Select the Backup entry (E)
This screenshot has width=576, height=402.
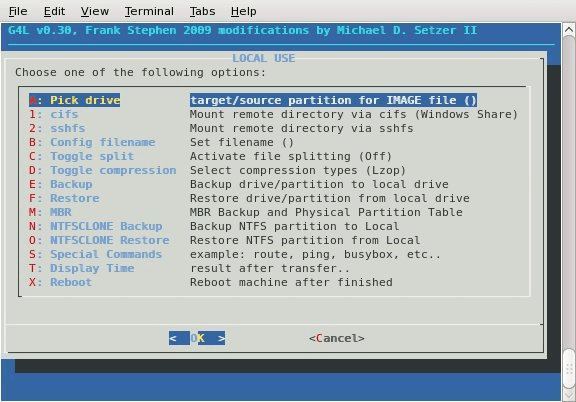point(61,184)
